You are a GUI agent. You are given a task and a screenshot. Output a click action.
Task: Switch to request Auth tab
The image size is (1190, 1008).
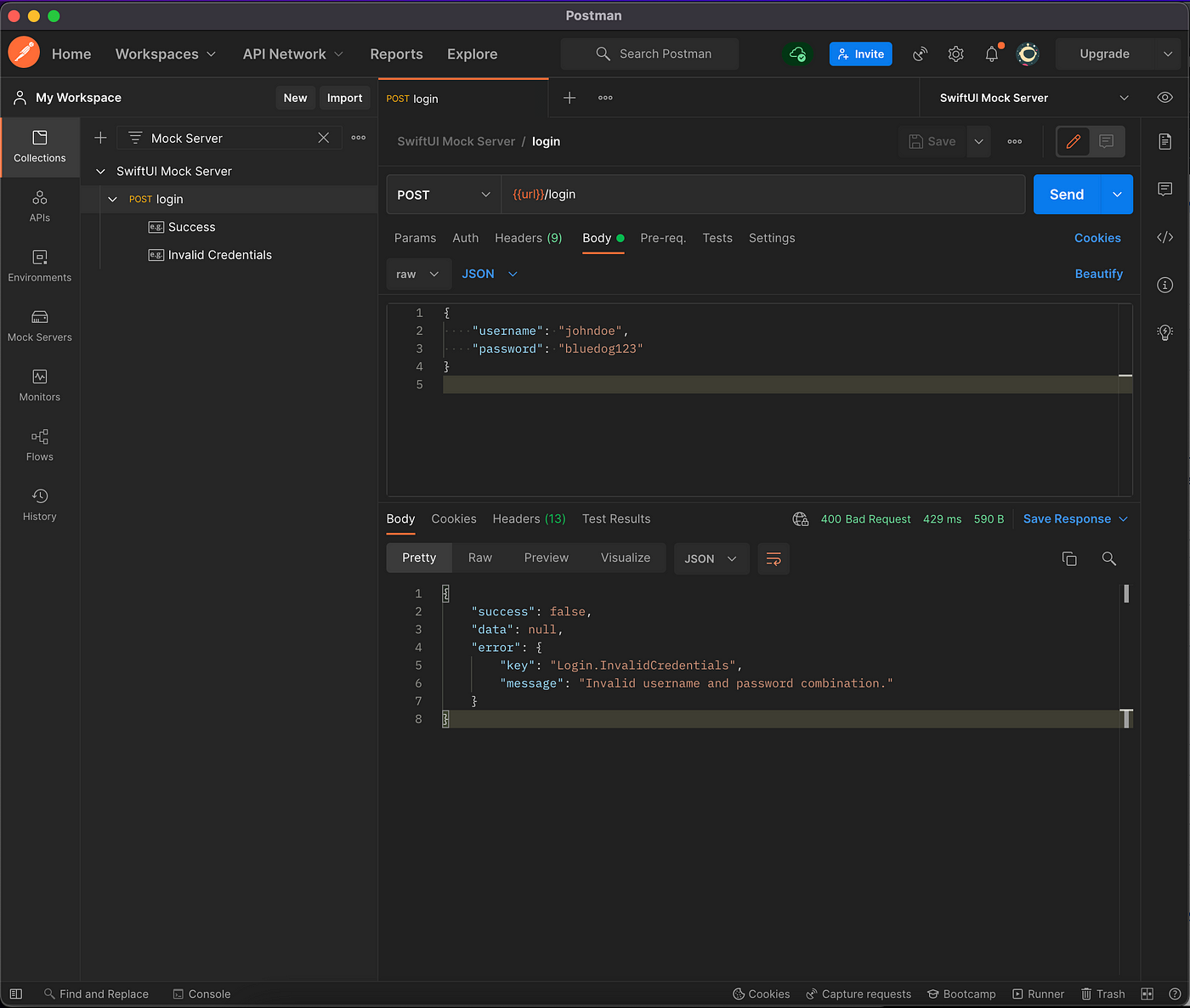pyautogui.click(x=465, y=238)
